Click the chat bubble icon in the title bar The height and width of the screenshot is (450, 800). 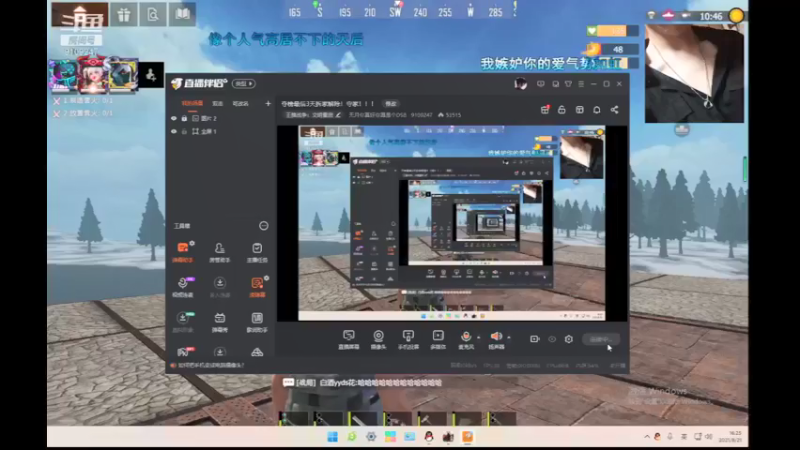pos(541,84)
